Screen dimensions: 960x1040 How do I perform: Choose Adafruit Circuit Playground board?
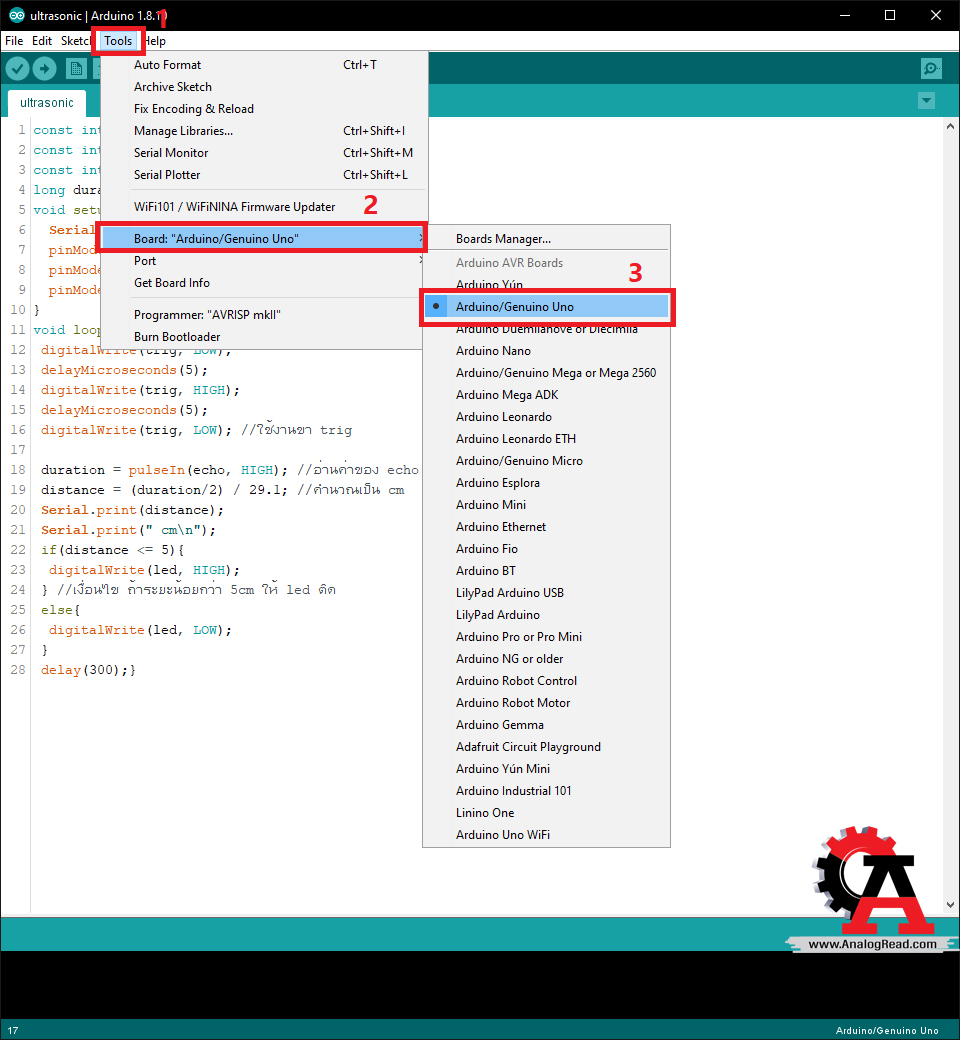[x=546, y=747]
